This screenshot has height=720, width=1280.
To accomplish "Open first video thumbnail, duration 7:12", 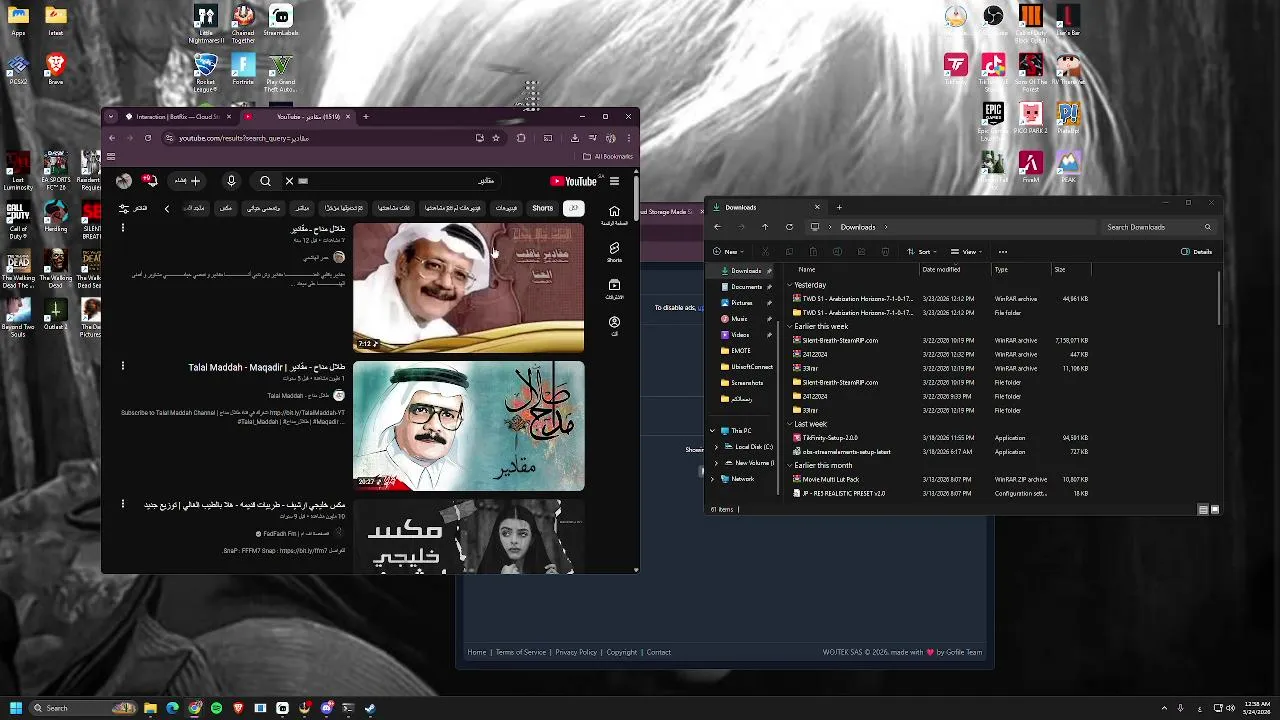I will [468, 288].
